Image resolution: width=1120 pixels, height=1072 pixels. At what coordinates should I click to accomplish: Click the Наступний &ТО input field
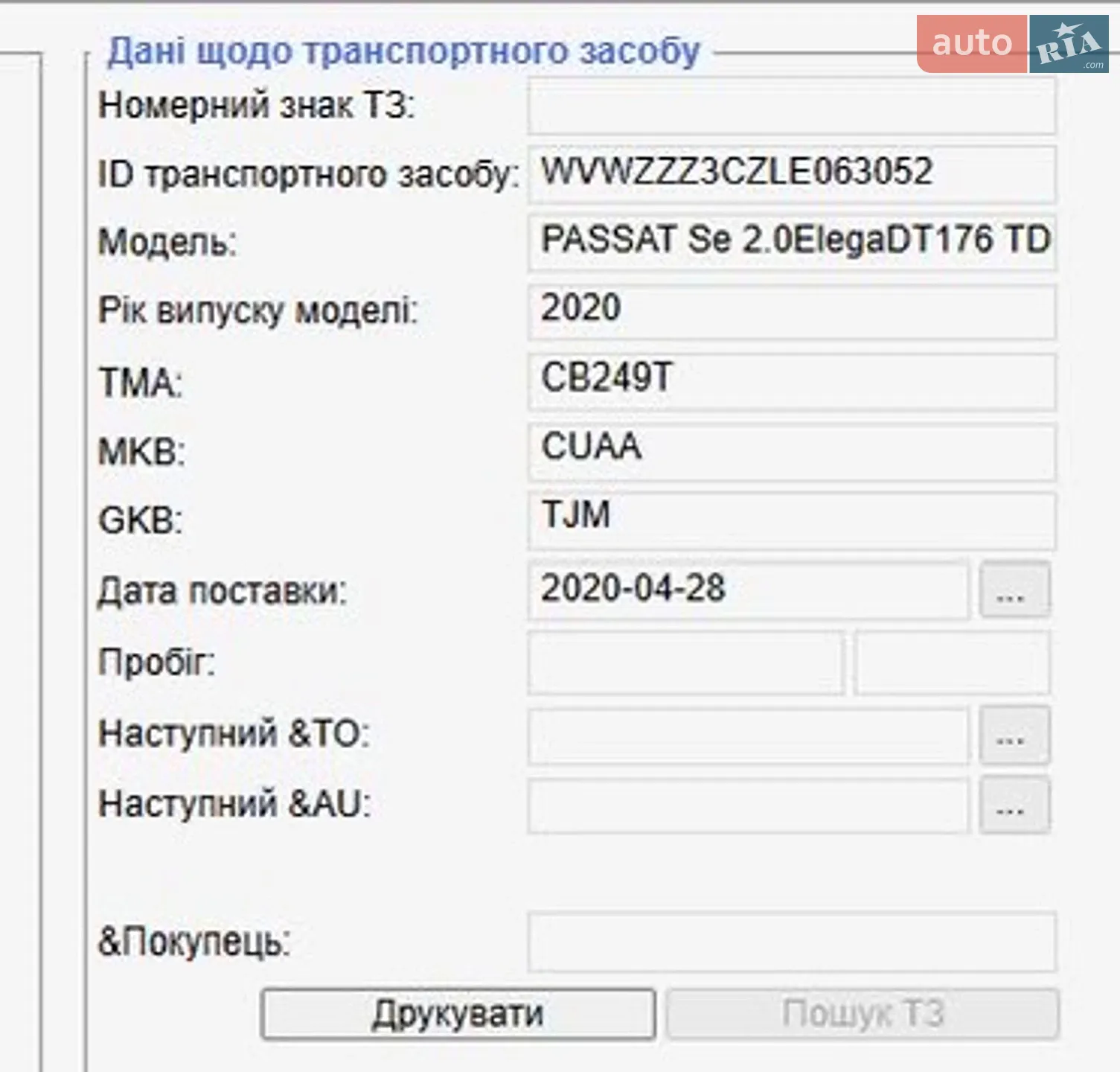749,736
